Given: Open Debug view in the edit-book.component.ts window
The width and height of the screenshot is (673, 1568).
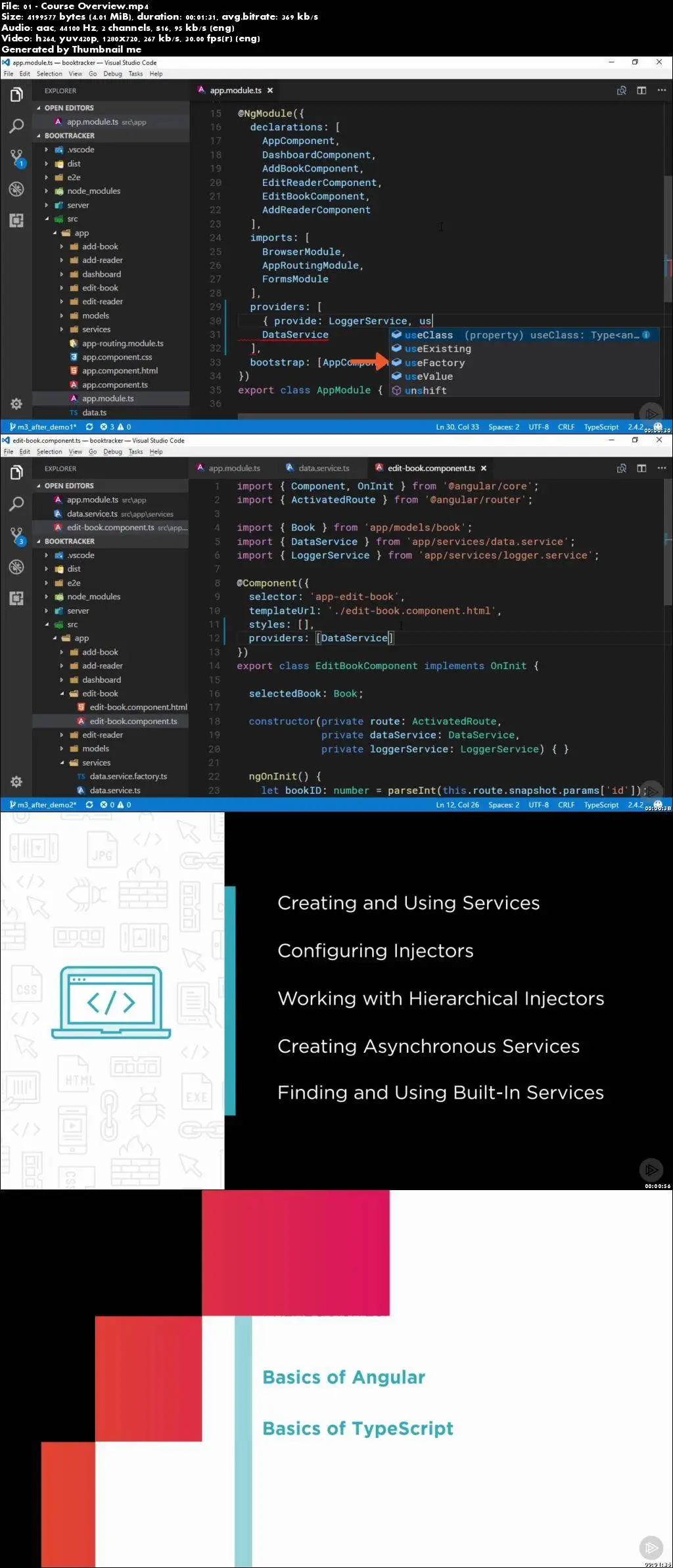Looking at the screenshot, I should 16,567.
